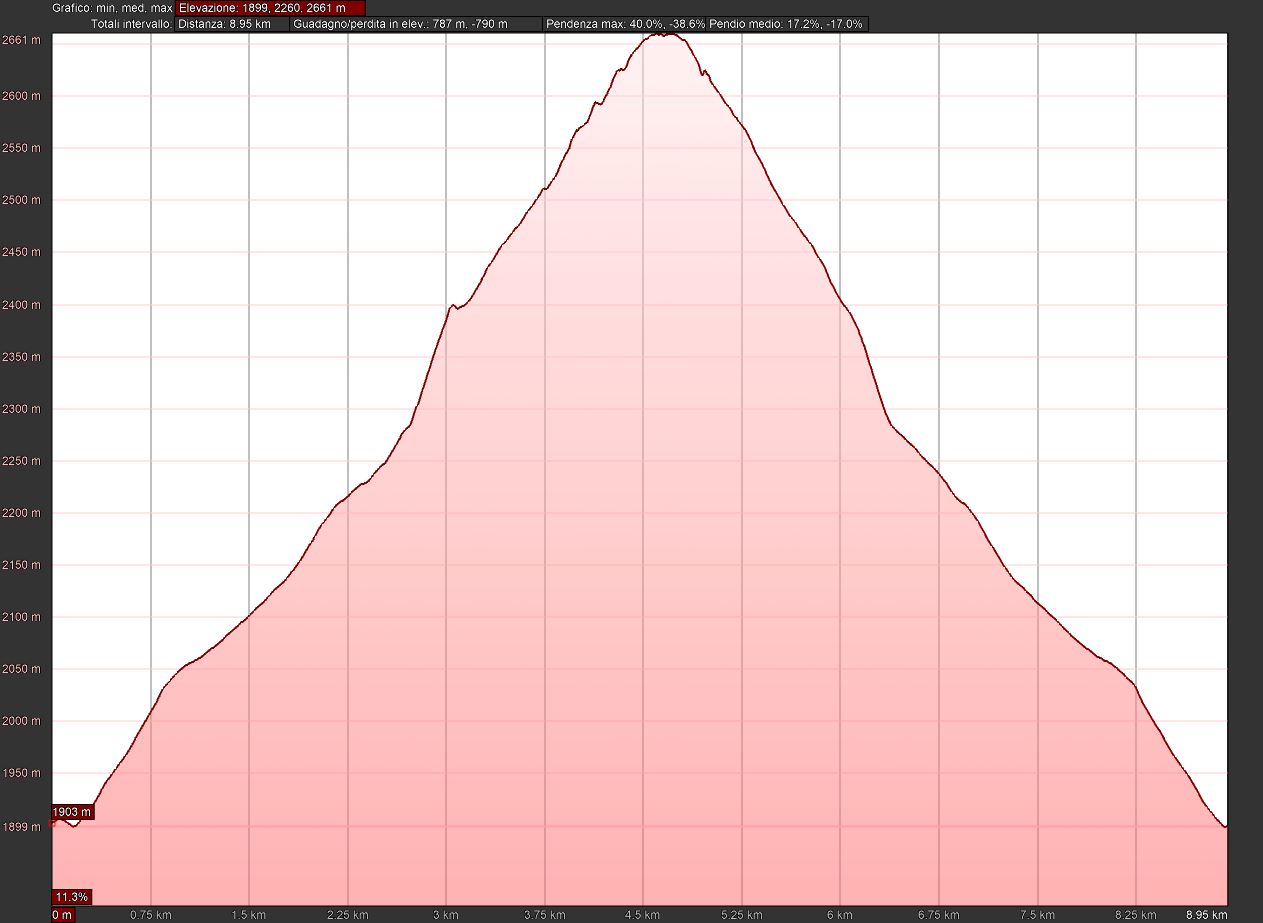This screenshot has width=1263, height=923.
Task: Click the 8.95 km end distance label
Action: (1206, 915)
